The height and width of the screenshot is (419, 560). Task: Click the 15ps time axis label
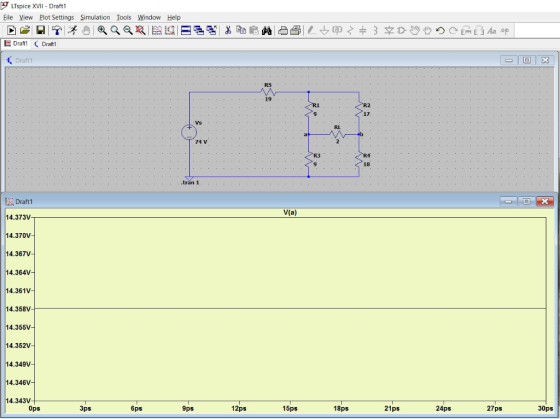(290, 408)
